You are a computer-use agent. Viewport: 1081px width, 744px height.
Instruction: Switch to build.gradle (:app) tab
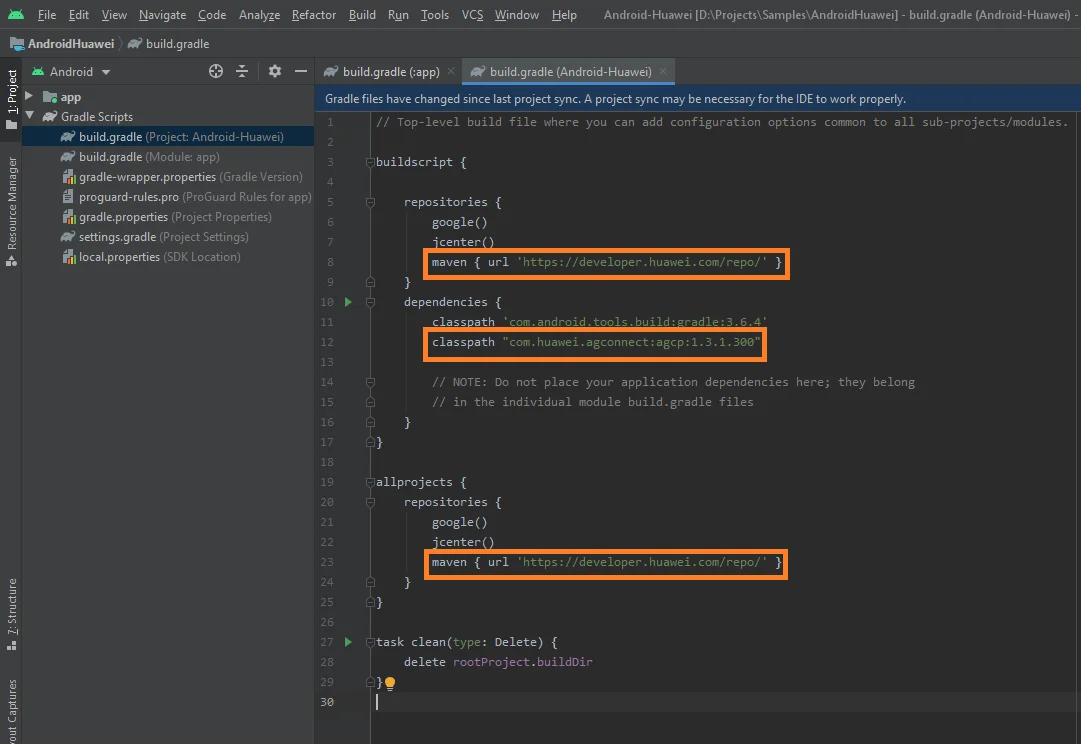[390, 72]
